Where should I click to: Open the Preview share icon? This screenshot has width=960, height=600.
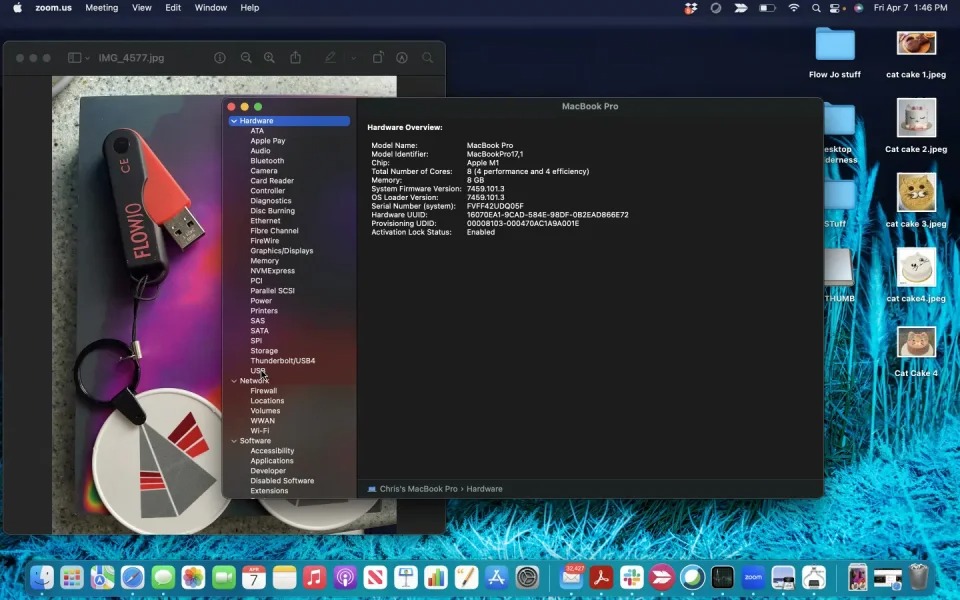[295, 58]
